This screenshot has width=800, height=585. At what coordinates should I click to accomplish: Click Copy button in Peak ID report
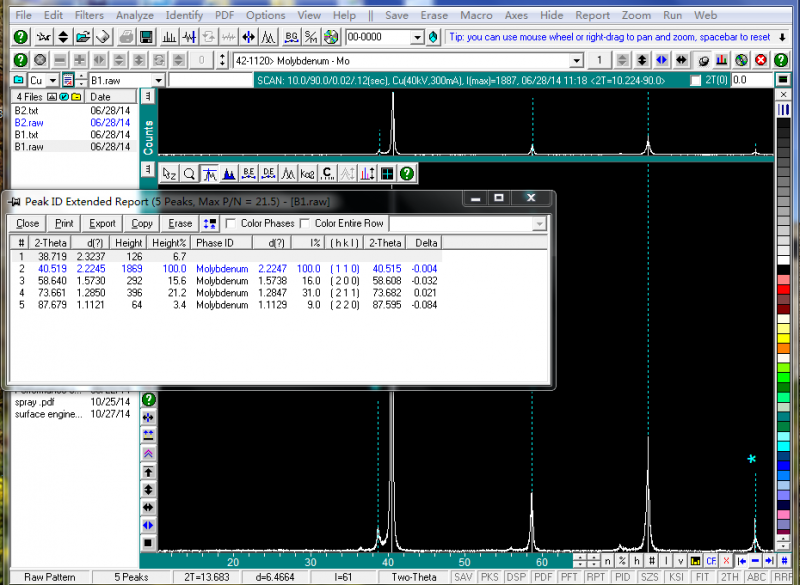[x=142, y=223]
